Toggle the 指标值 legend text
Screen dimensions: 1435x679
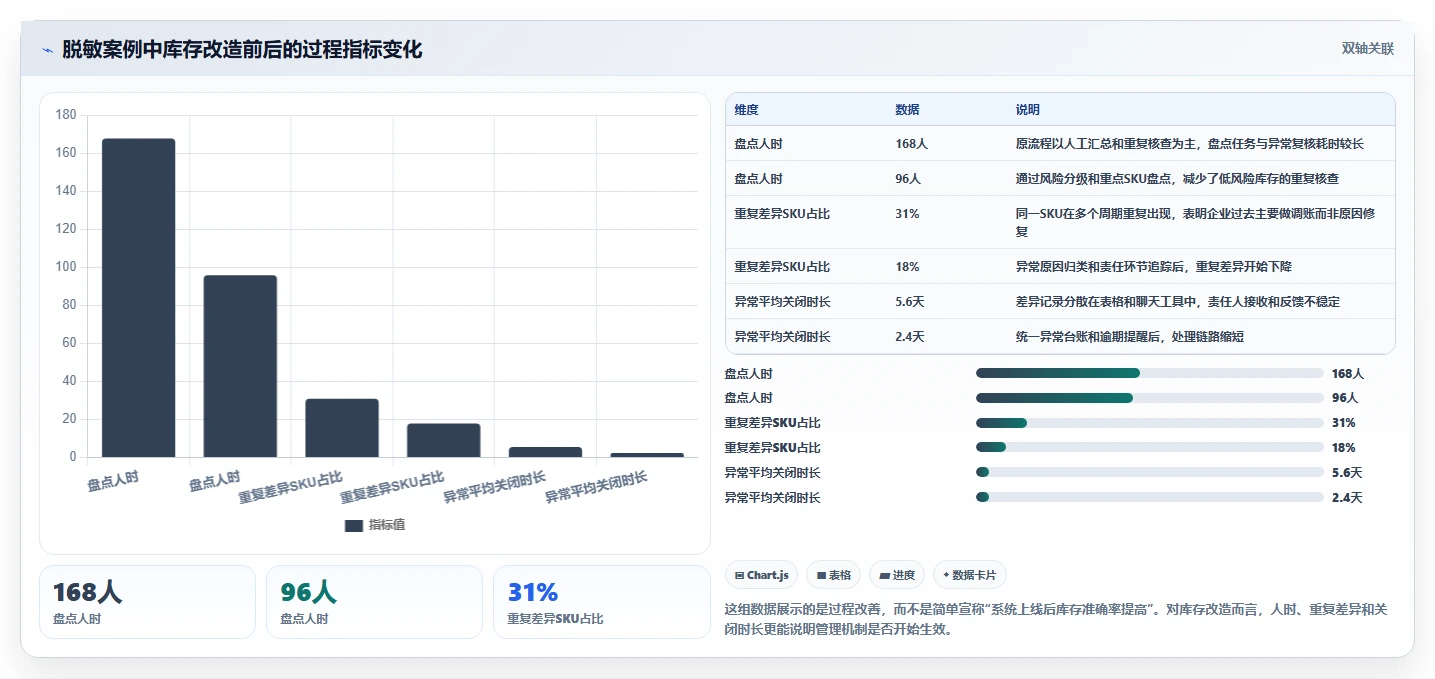pyautogui.click(x=387, y=526)
